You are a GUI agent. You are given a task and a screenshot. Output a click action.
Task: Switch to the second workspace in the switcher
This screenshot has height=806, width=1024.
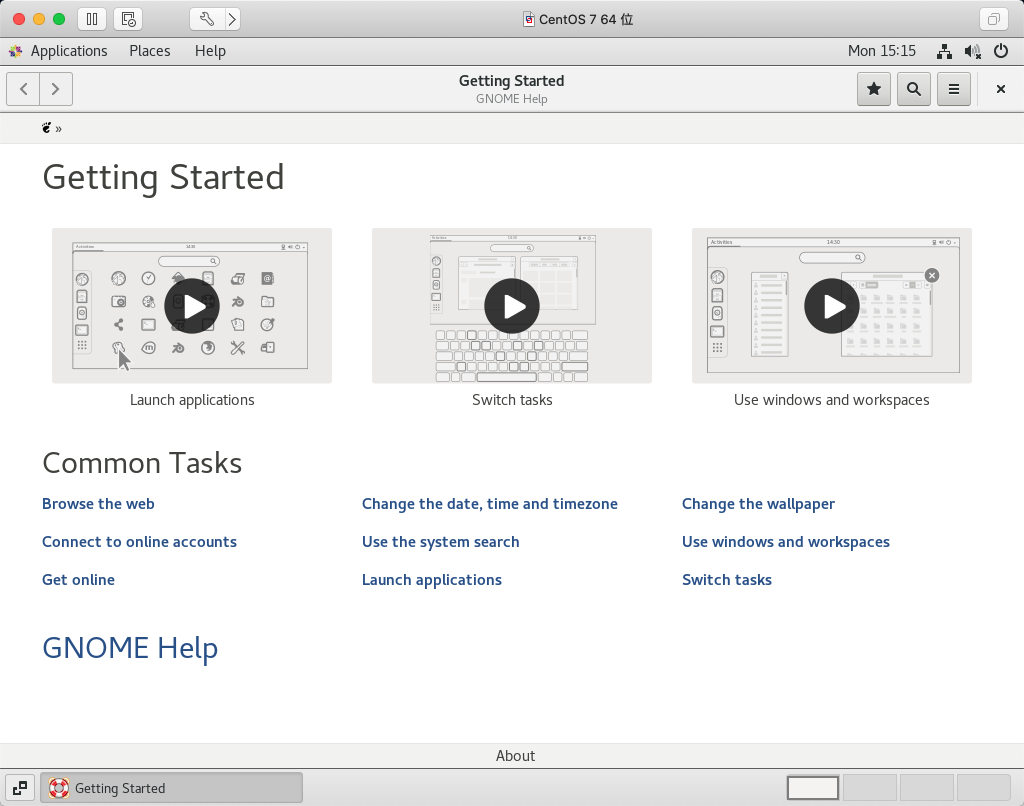click(870, 788)
